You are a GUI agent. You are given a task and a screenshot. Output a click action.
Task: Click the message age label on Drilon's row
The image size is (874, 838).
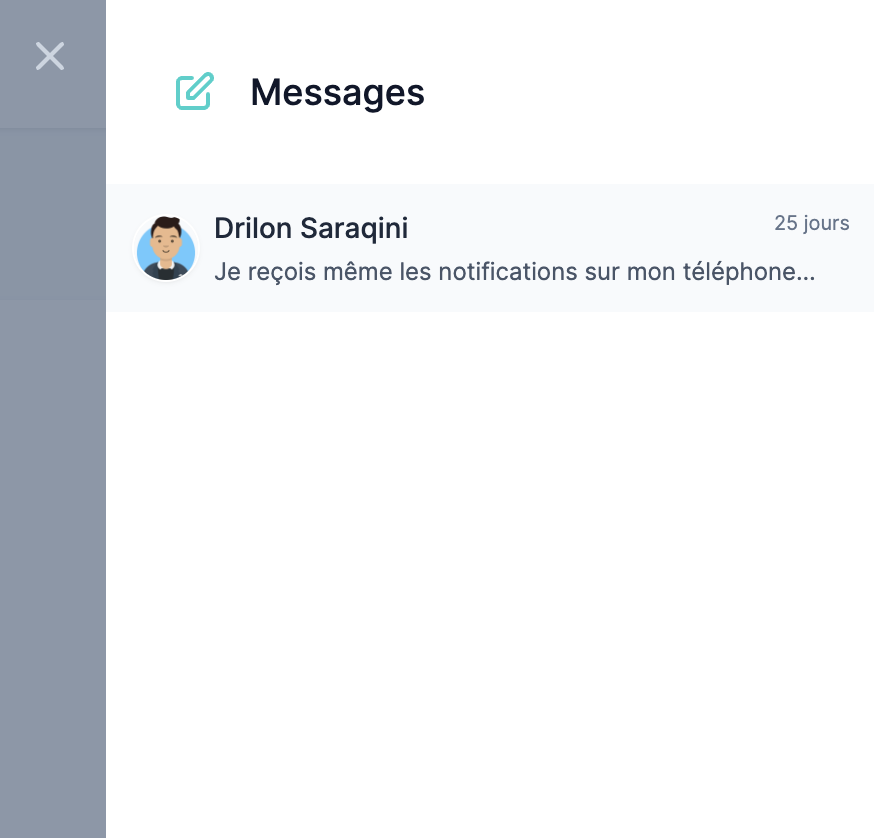811,223
